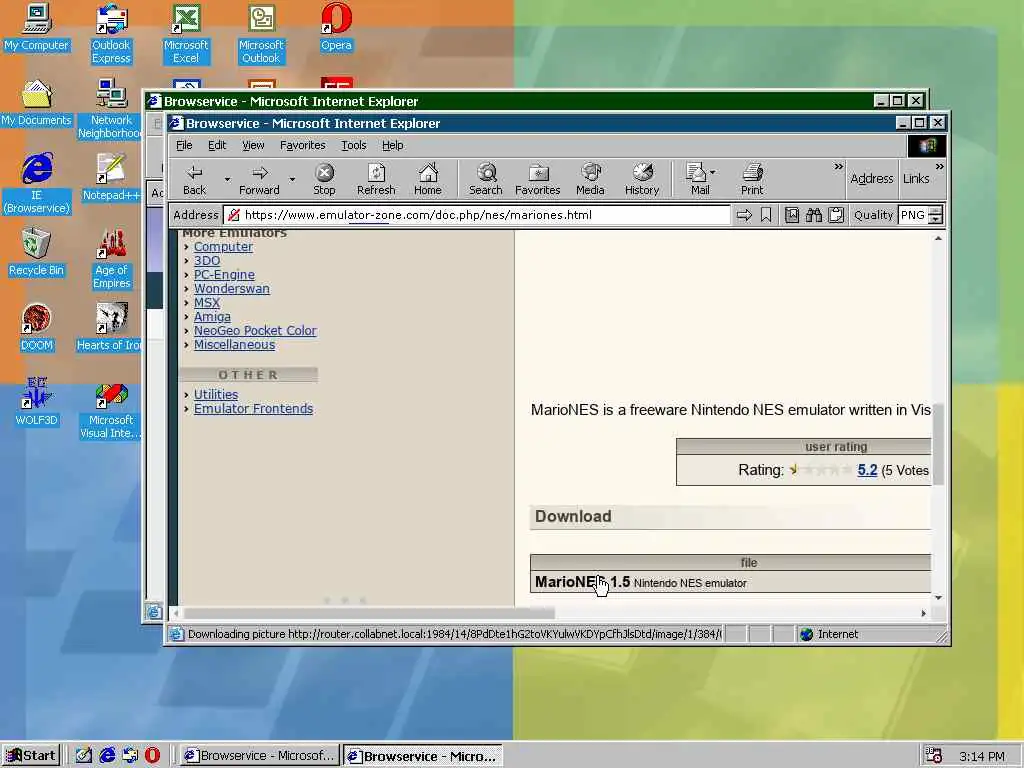Launch Internet Explorer from quick launch bar
The image size is (1024, 768).
pyautogui.click(x=107, y=756)
